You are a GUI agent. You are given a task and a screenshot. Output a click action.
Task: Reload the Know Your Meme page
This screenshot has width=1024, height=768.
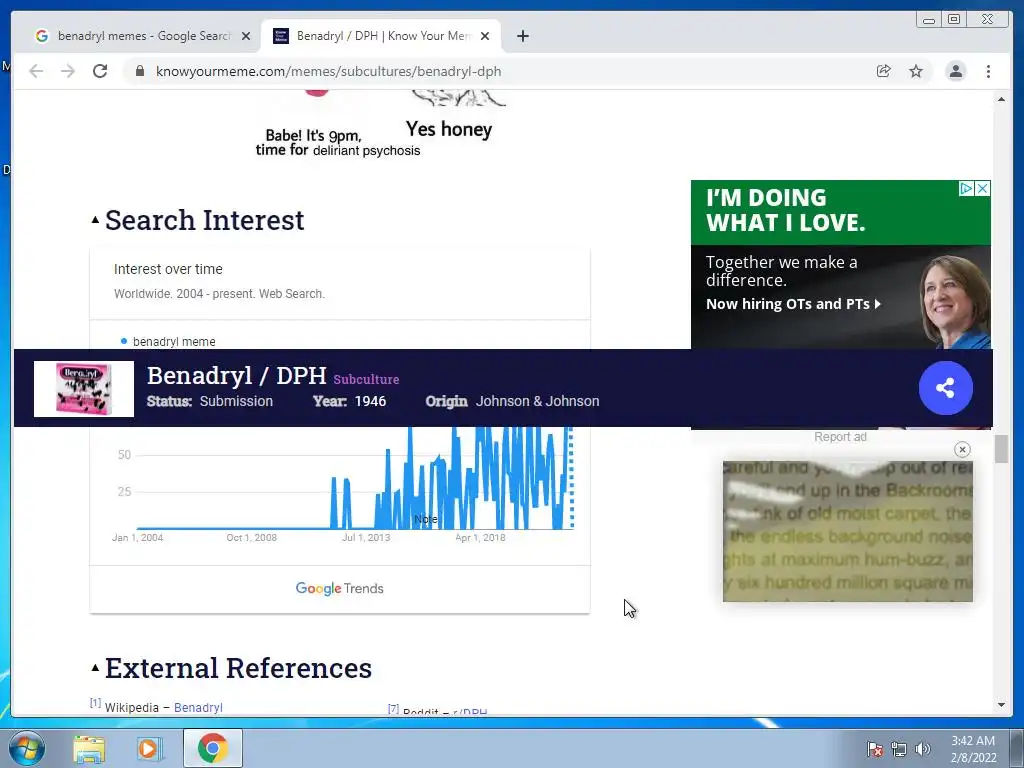click(100, 71)
